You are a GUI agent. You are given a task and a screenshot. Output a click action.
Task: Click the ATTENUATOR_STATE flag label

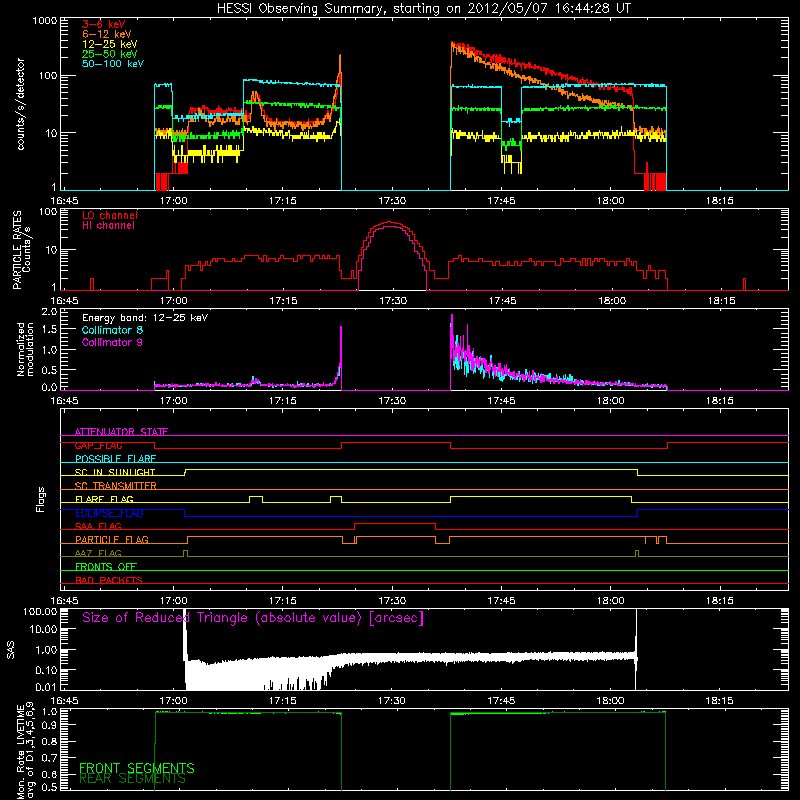coord(121,432)
